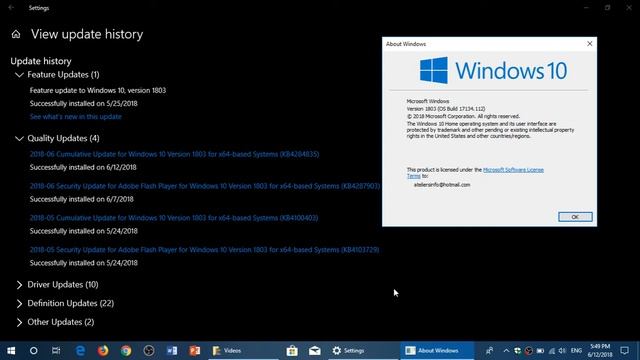Launch PowerPoint from taskbar
This screenshot has width=640, height=360.
pos(195,351)
